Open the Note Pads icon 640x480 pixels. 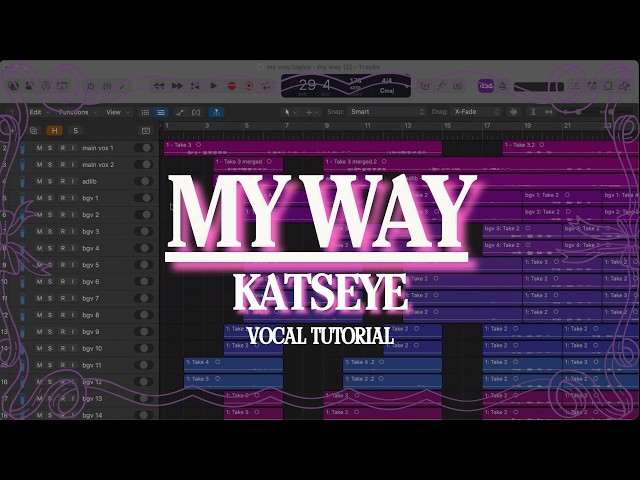click(592, 86)
